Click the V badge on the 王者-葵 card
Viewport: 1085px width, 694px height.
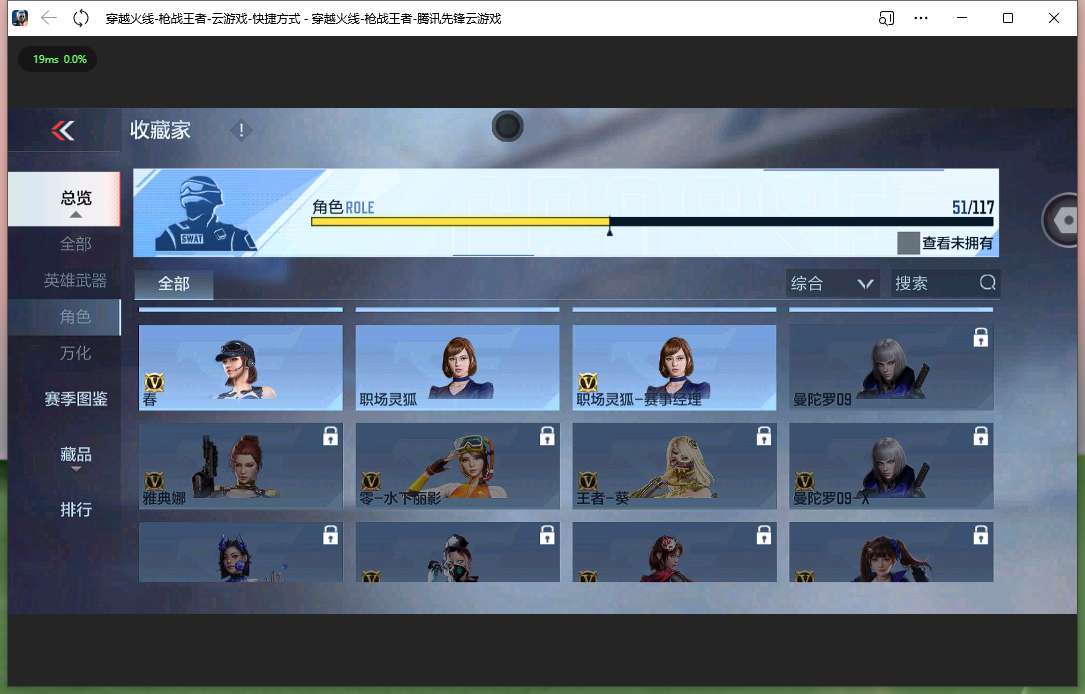click(587, 481)
